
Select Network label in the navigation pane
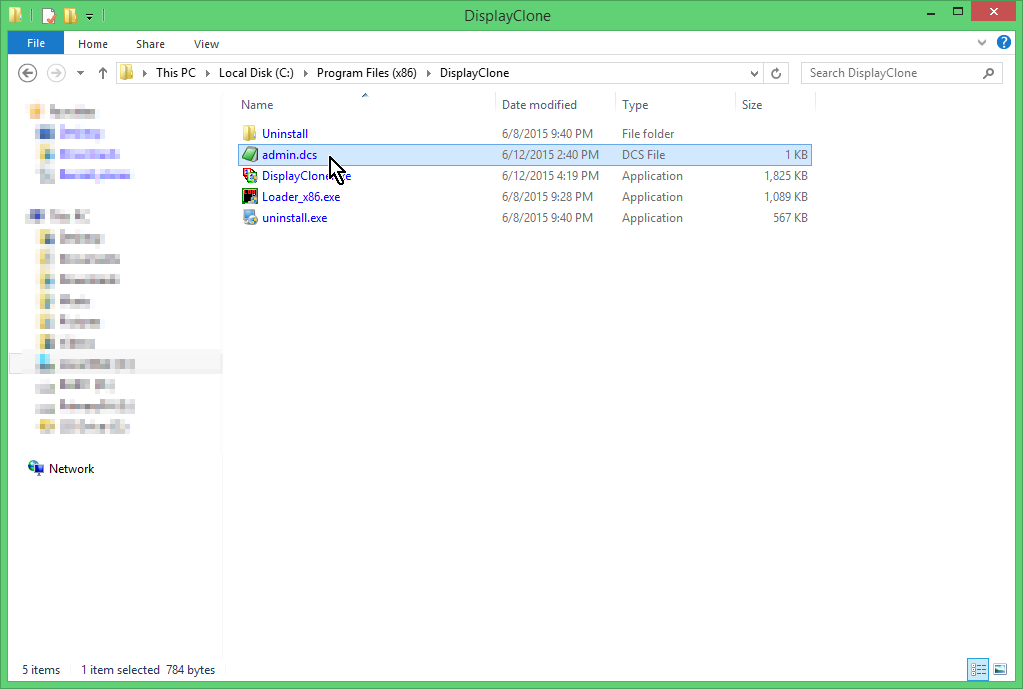(71, 468)
